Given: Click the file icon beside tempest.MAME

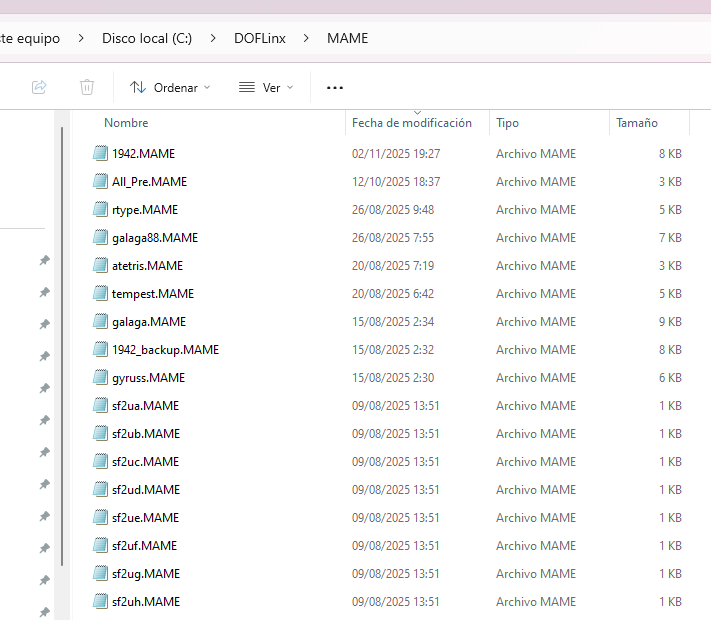Looking at the screenshot, I should coord(100,294).
